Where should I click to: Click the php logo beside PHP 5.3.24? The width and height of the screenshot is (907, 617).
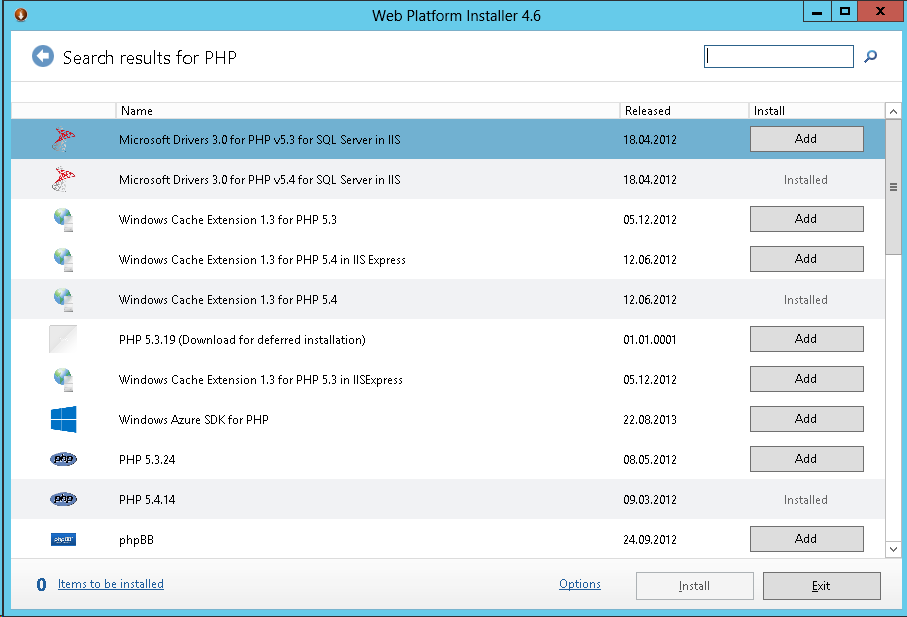pos(63,459)
